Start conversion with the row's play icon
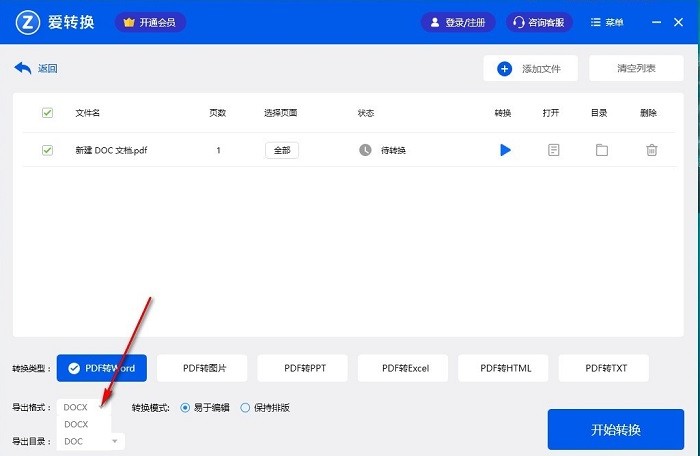The height and width of the screenshot is (456, 700). (505, 150)
